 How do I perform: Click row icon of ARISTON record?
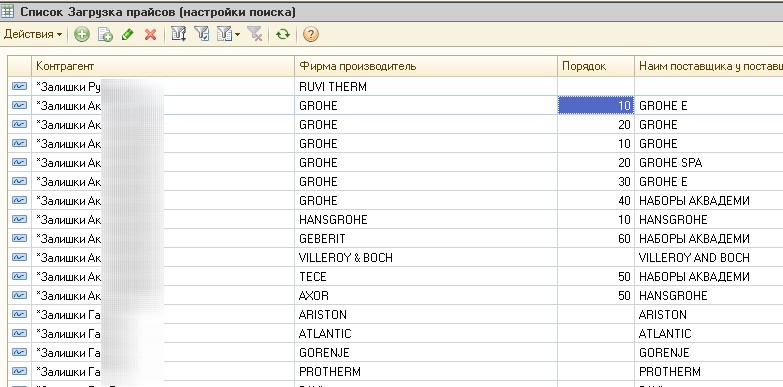point(19,314)
